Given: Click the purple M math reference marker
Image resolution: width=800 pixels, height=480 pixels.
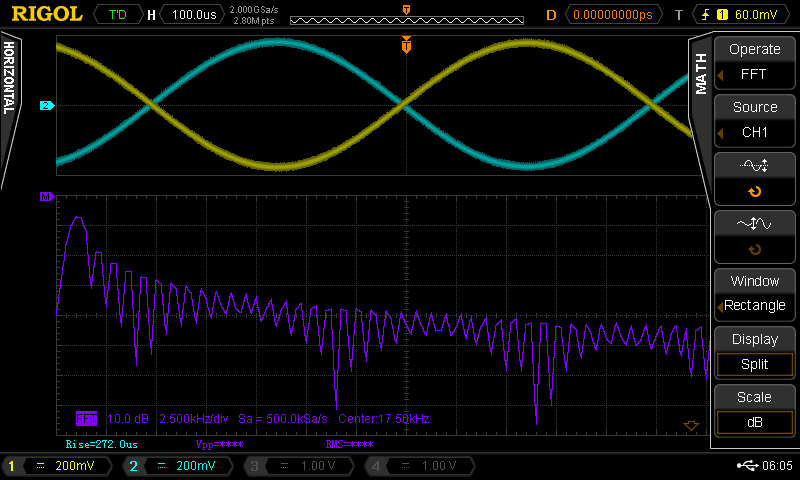Looking at the screenshot, I should tap(47, 196).
